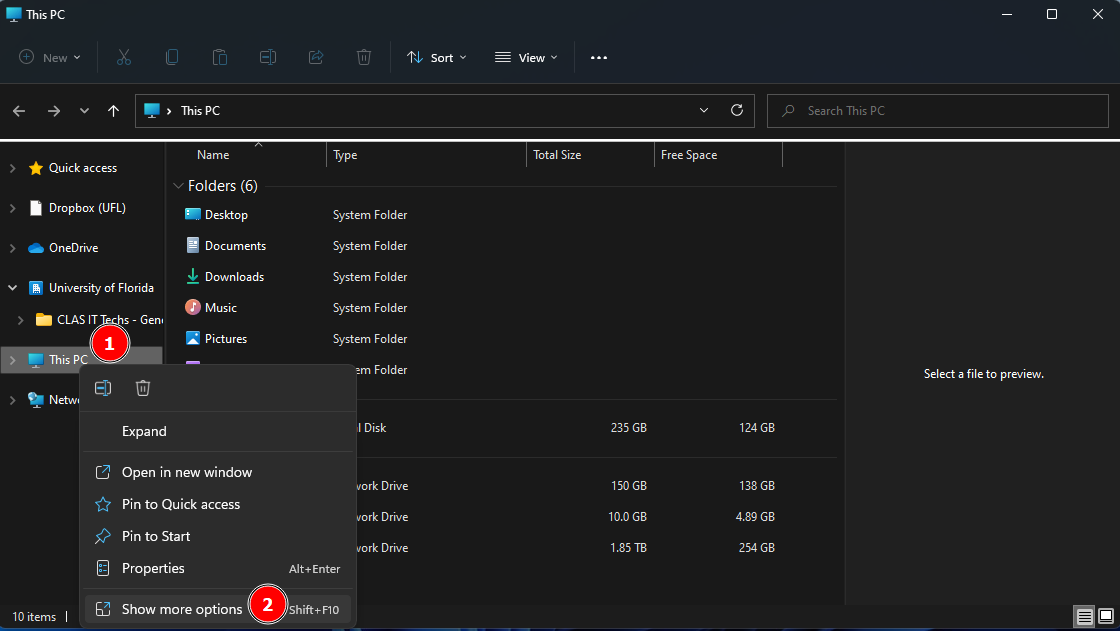Screen dimensions: 1120x631
Task: Click the Desktop folder icon
Action: pos(192,214)
